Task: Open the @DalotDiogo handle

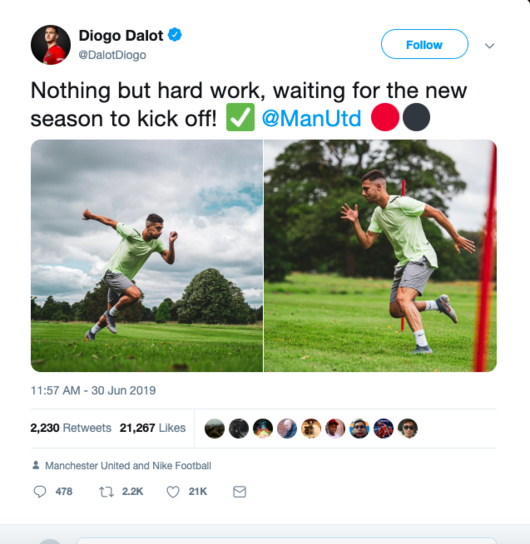Action: click(112, 55)
